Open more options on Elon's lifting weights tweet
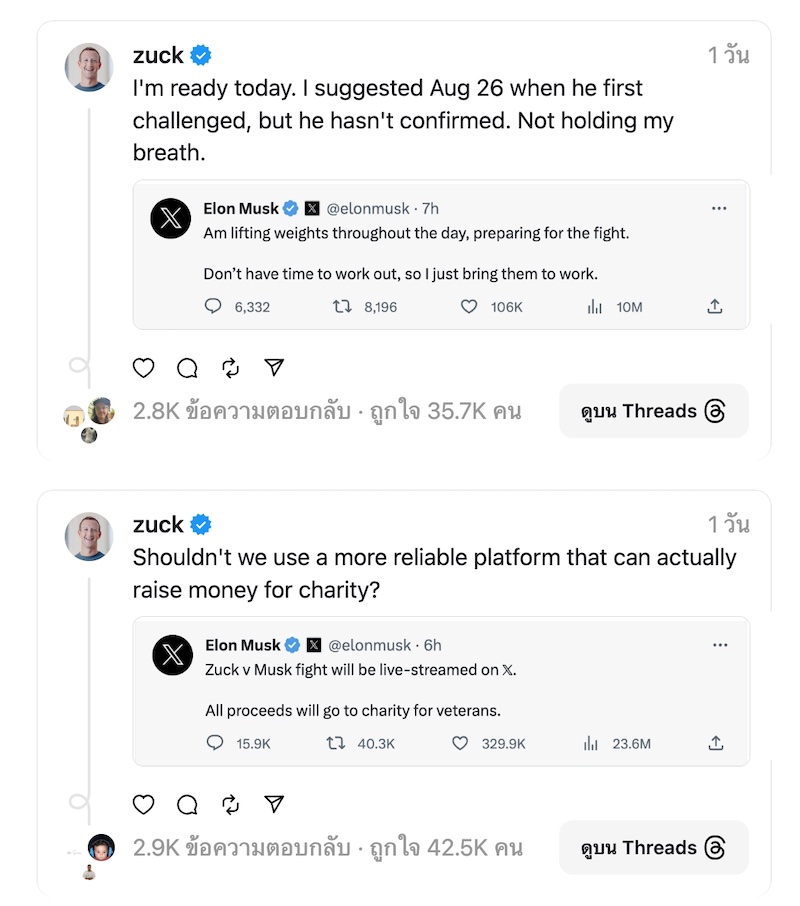The height and width of the screenshot is (906, 800). click(x=719, y=209)
